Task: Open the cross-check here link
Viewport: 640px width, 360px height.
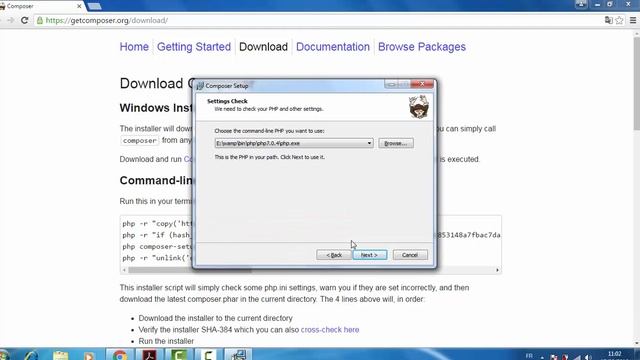Action: pyautogui.click(x=330, y=330)
